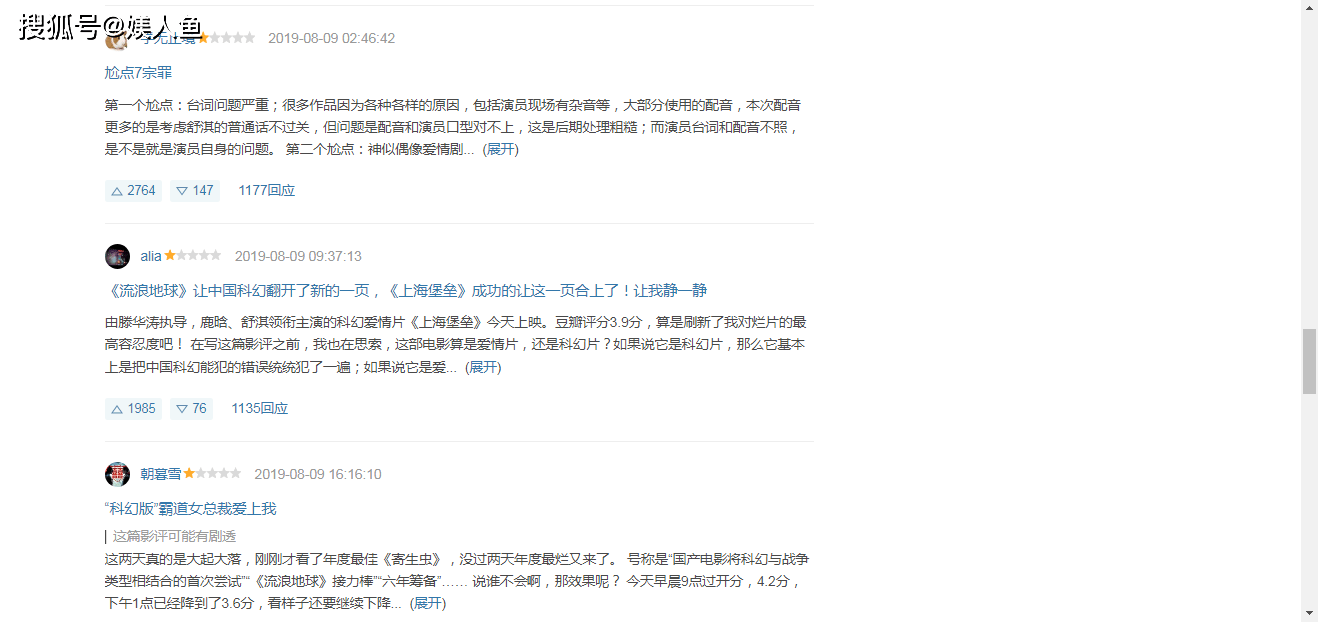Open alia's round profile avatar
The image size is (1318, 623).
117,256
